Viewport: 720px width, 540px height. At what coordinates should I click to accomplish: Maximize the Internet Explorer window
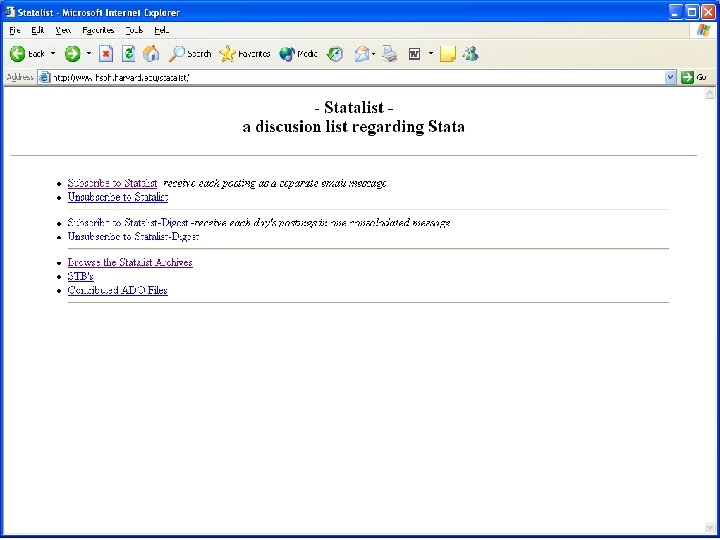click(692, 12)
